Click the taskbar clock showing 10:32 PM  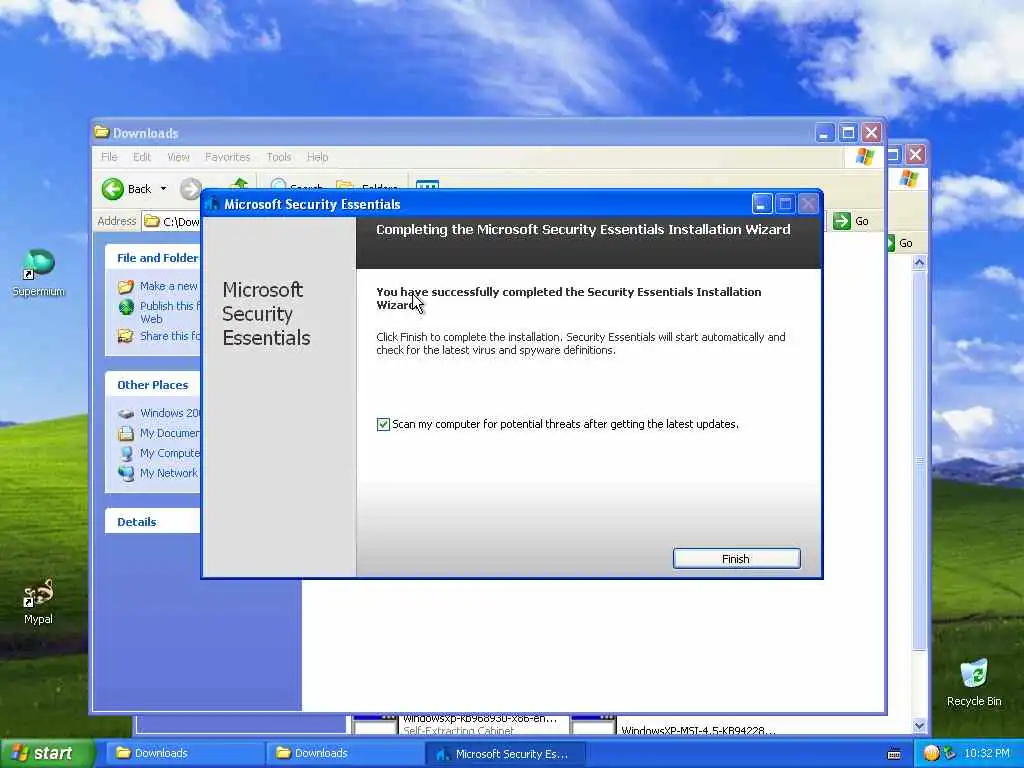[x=986, y=753]
